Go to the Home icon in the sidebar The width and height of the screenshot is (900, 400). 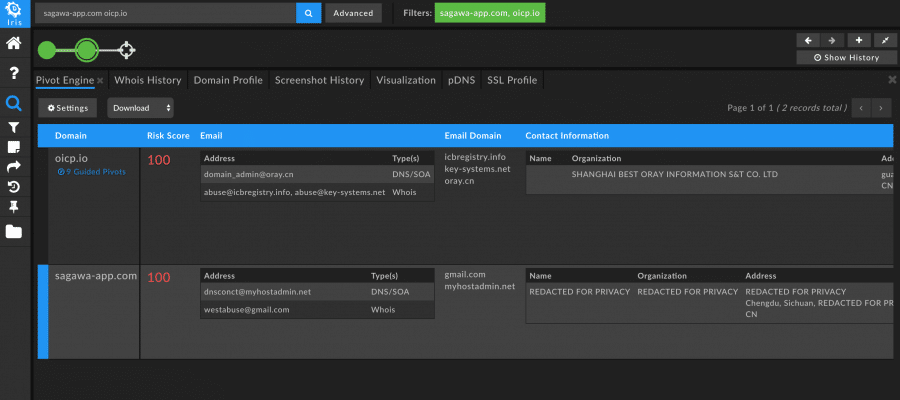pyautogui.click(x=14, y=43)
